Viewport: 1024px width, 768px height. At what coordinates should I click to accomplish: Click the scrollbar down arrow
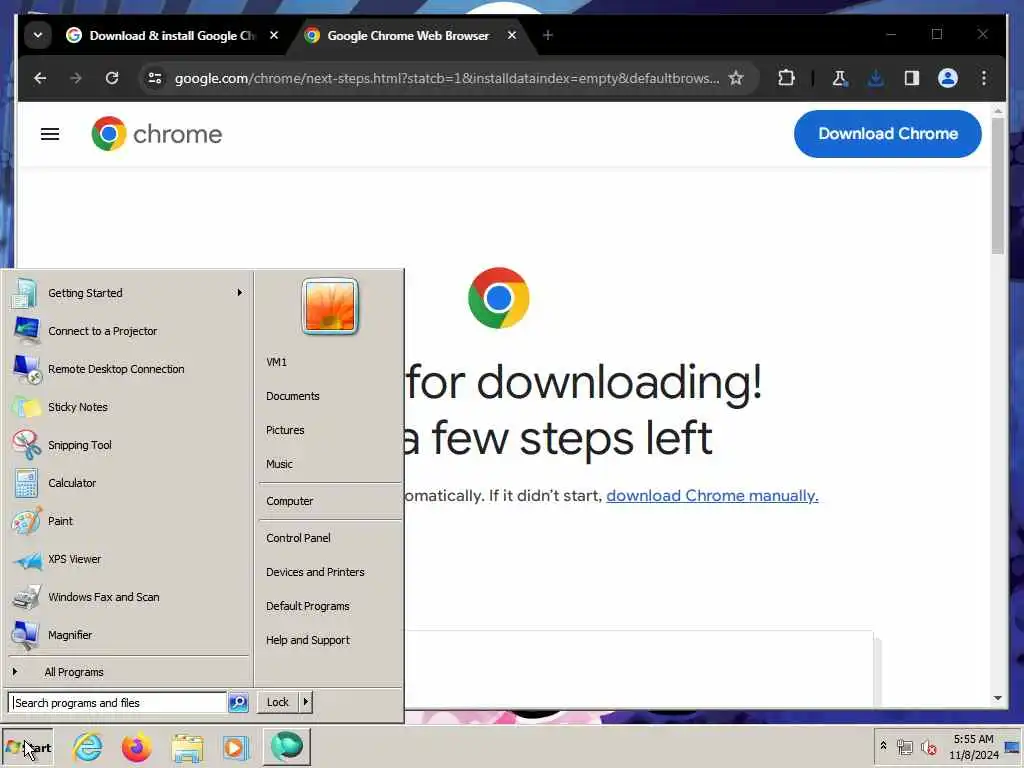point(997,698)
